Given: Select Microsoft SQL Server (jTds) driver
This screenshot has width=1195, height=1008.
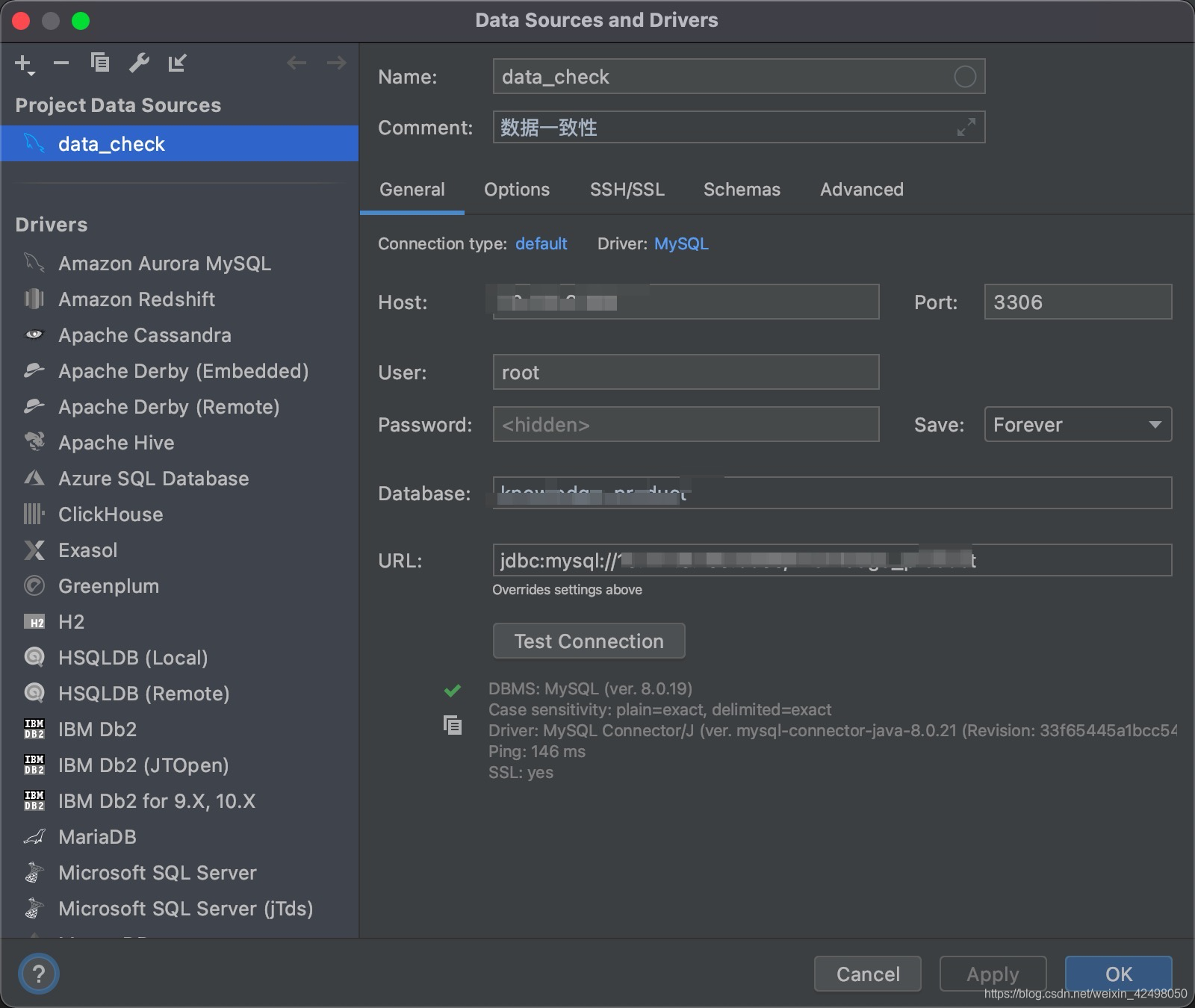Looking at the screenshot, I should coord(179,909).
